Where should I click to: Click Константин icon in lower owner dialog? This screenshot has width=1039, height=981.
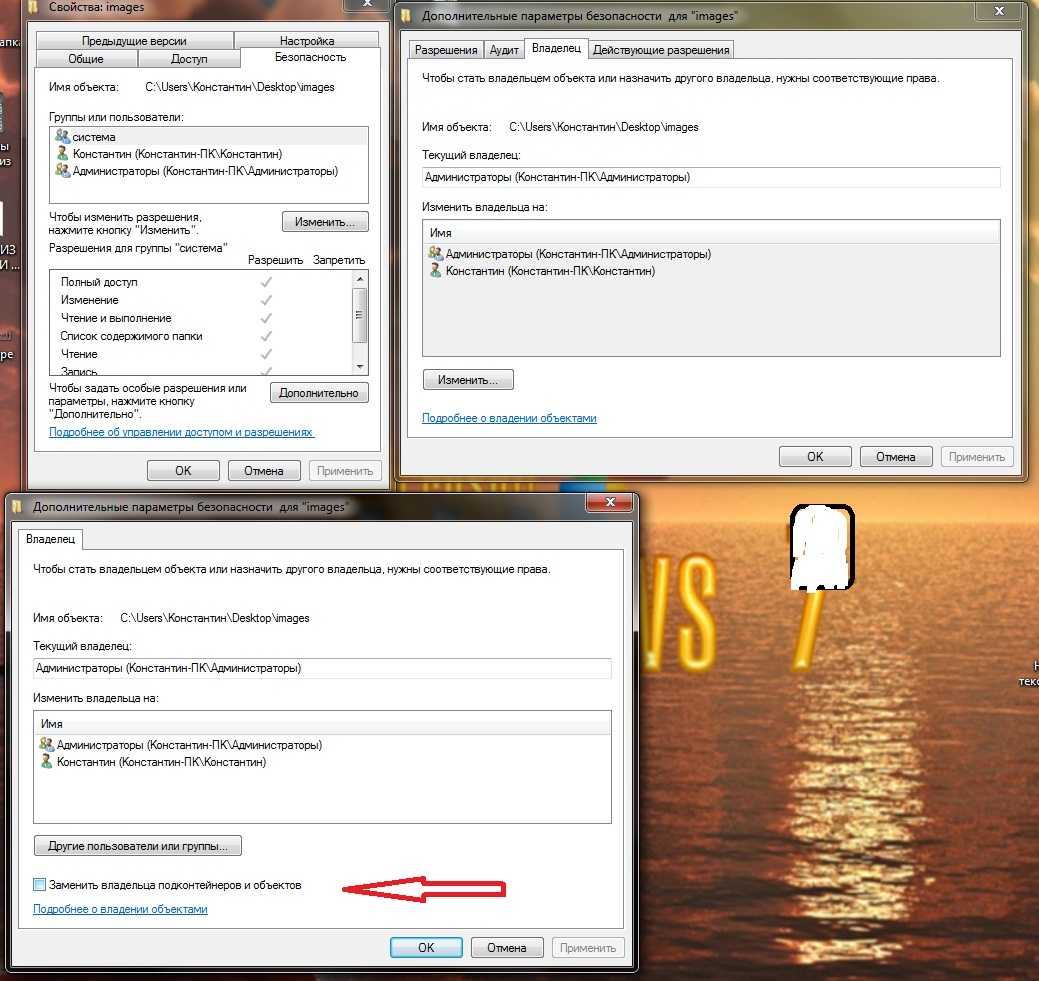pyautogui.click(x=46, y=762)
